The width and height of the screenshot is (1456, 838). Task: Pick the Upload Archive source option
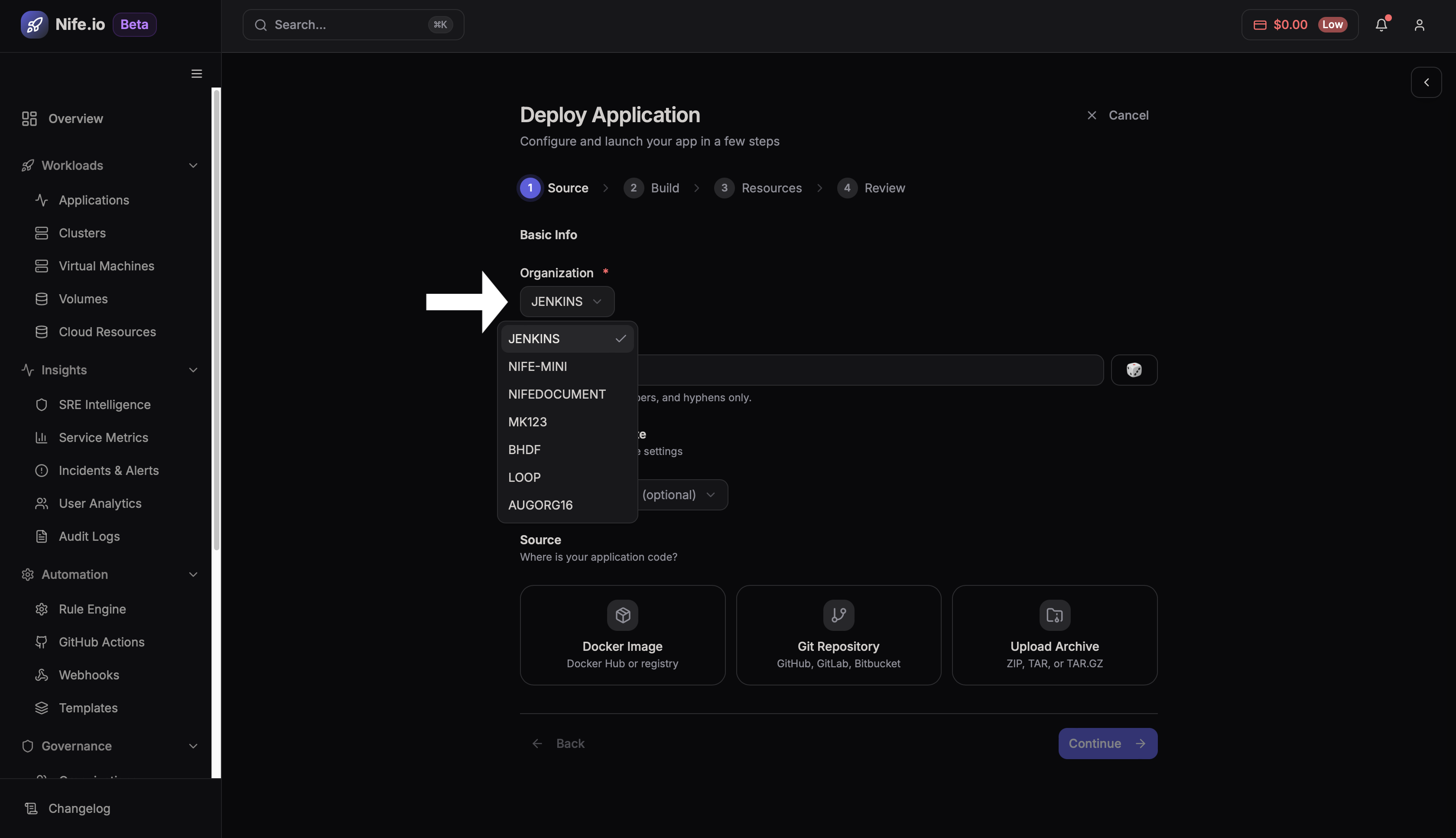click(1054, 635)
